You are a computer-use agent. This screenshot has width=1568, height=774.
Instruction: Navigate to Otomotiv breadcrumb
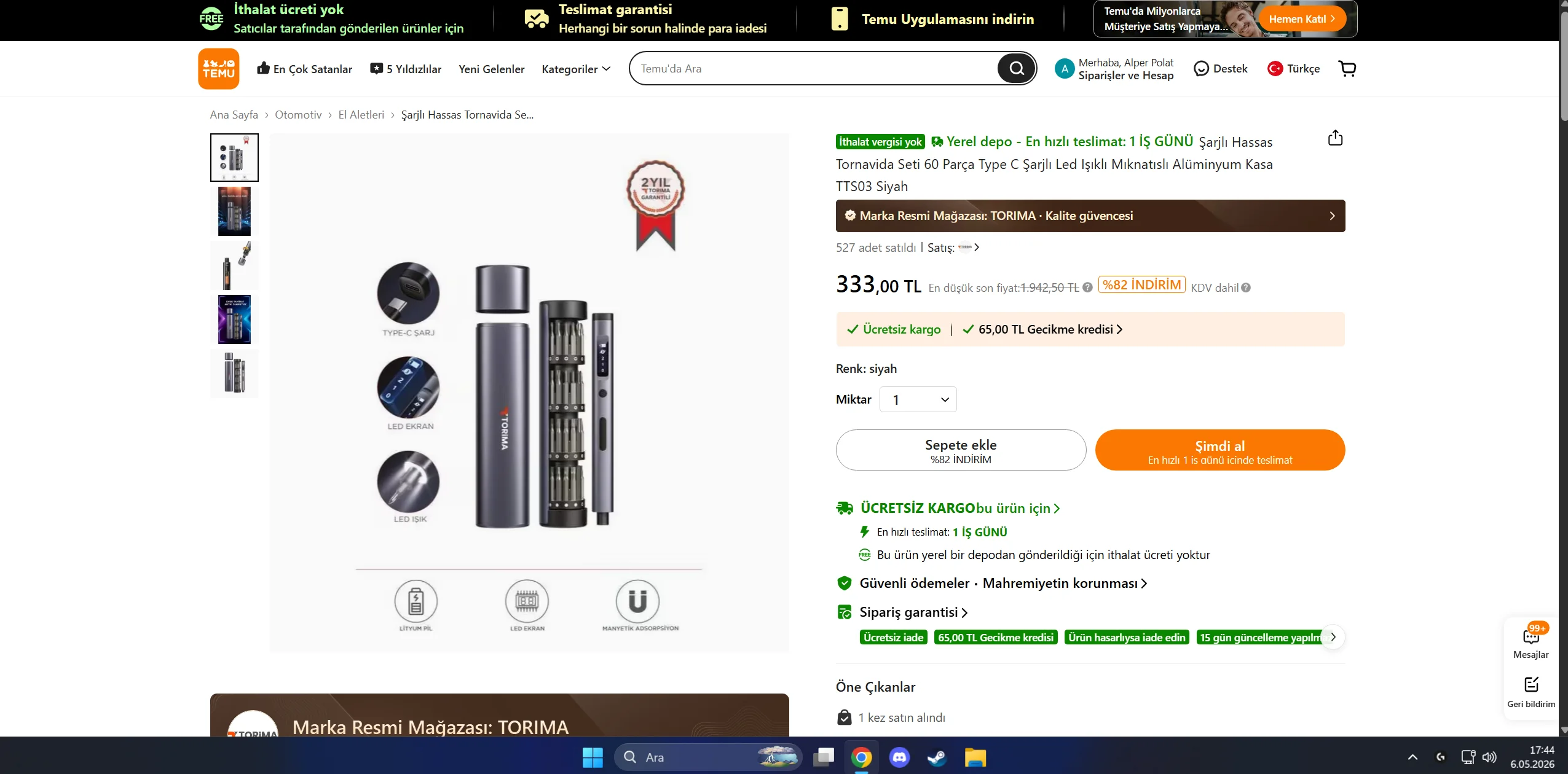(x=298, y=115)
